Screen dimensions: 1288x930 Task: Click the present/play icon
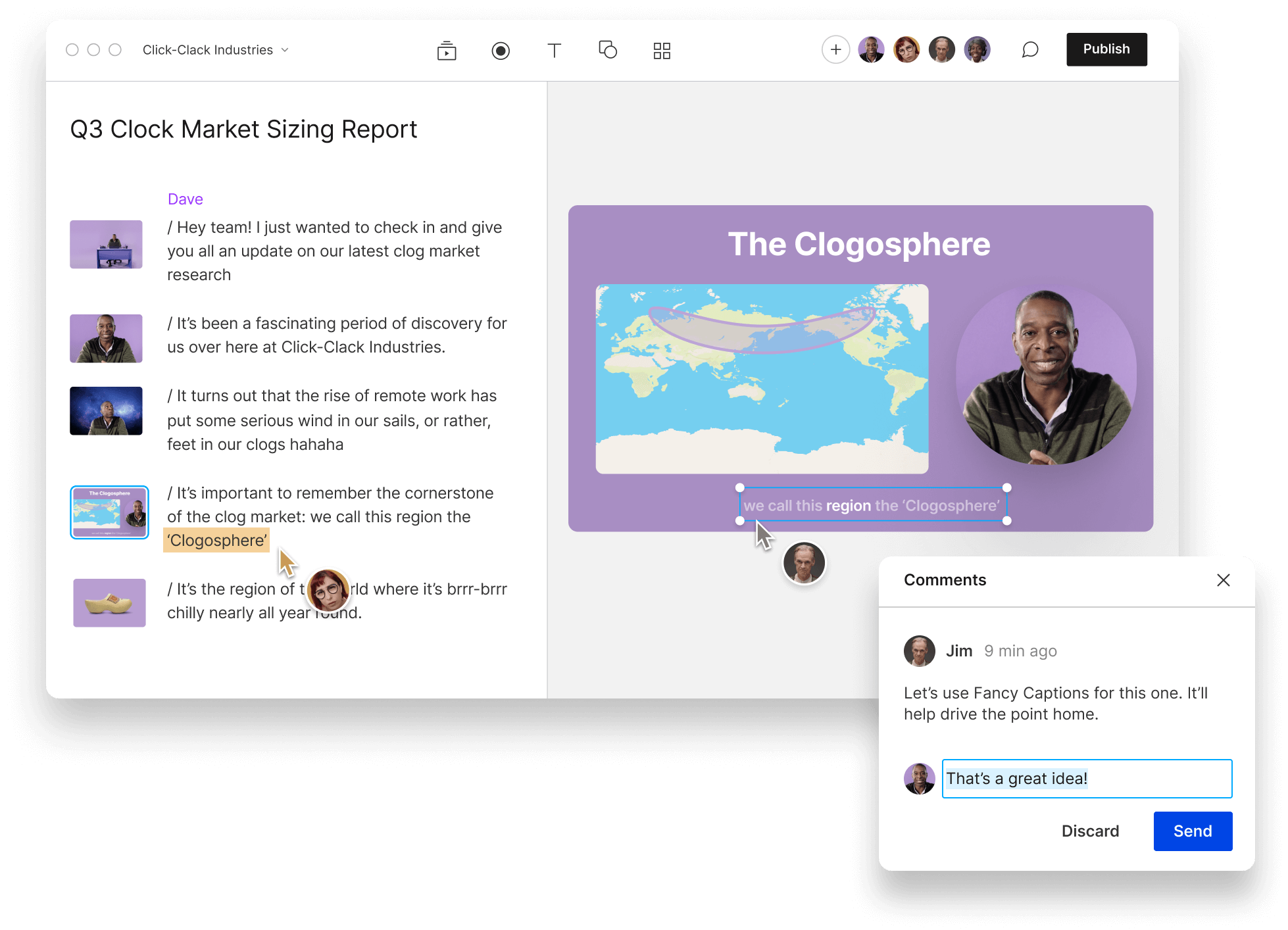(x=448, y=48)
